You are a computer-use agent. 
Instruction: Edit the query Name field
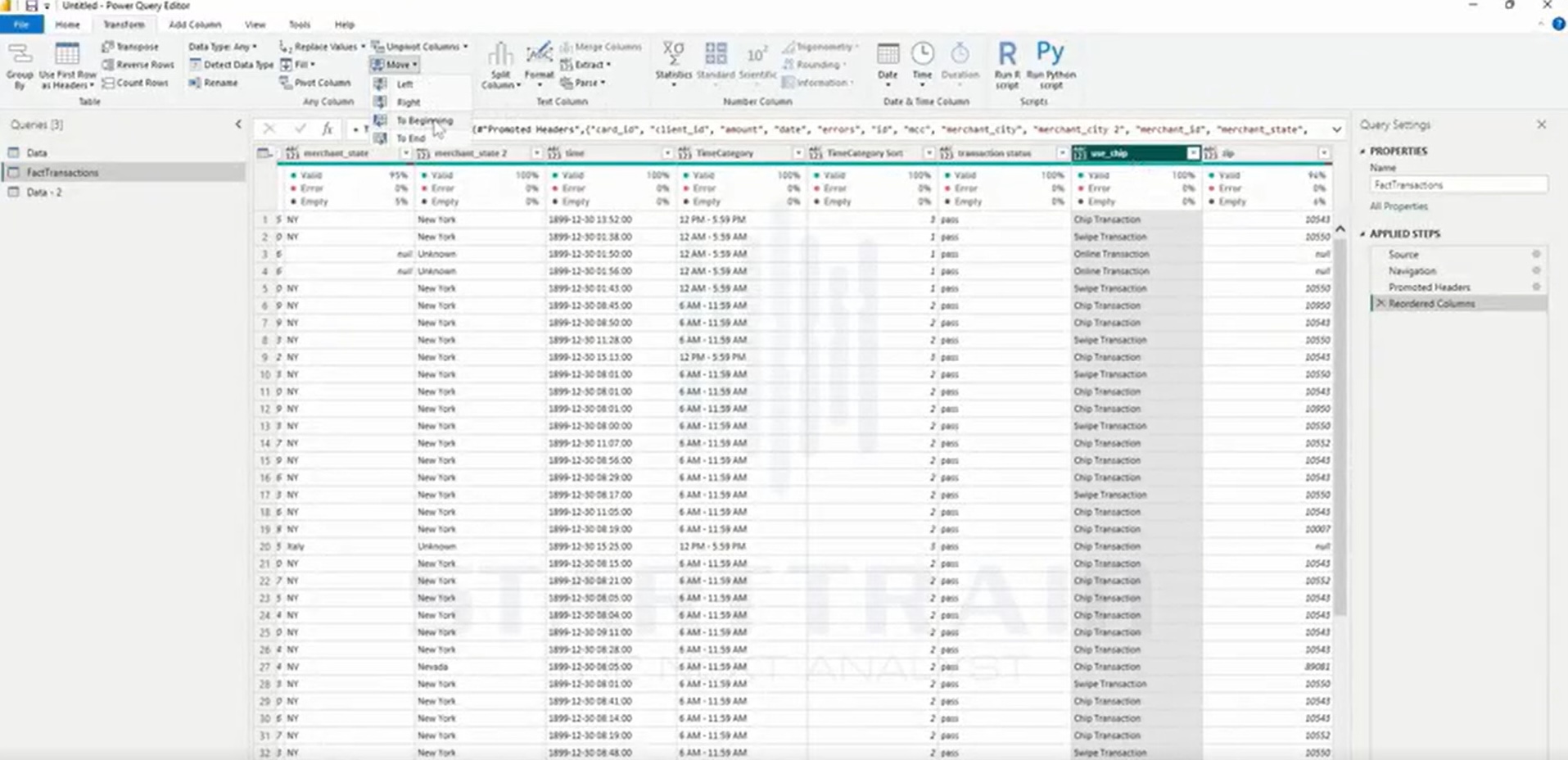point(1458,185)
